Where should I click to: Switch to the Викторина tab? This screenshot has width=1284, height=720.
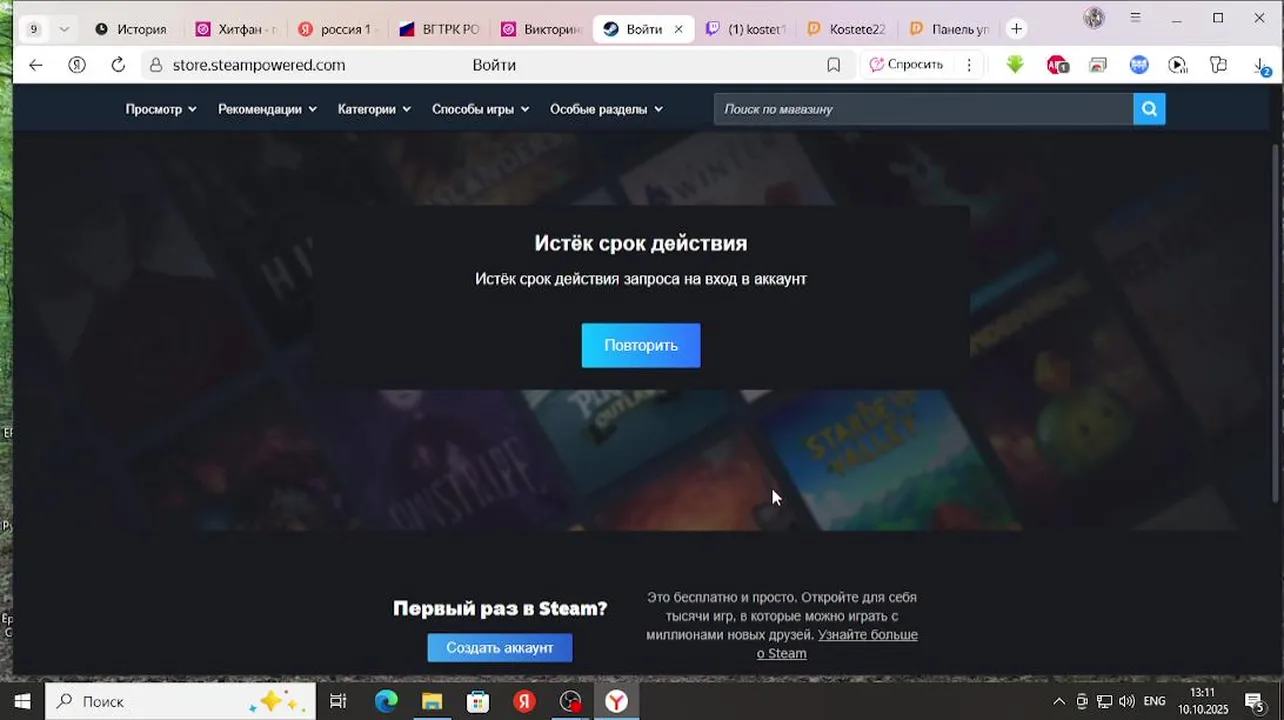pos(542,29)
